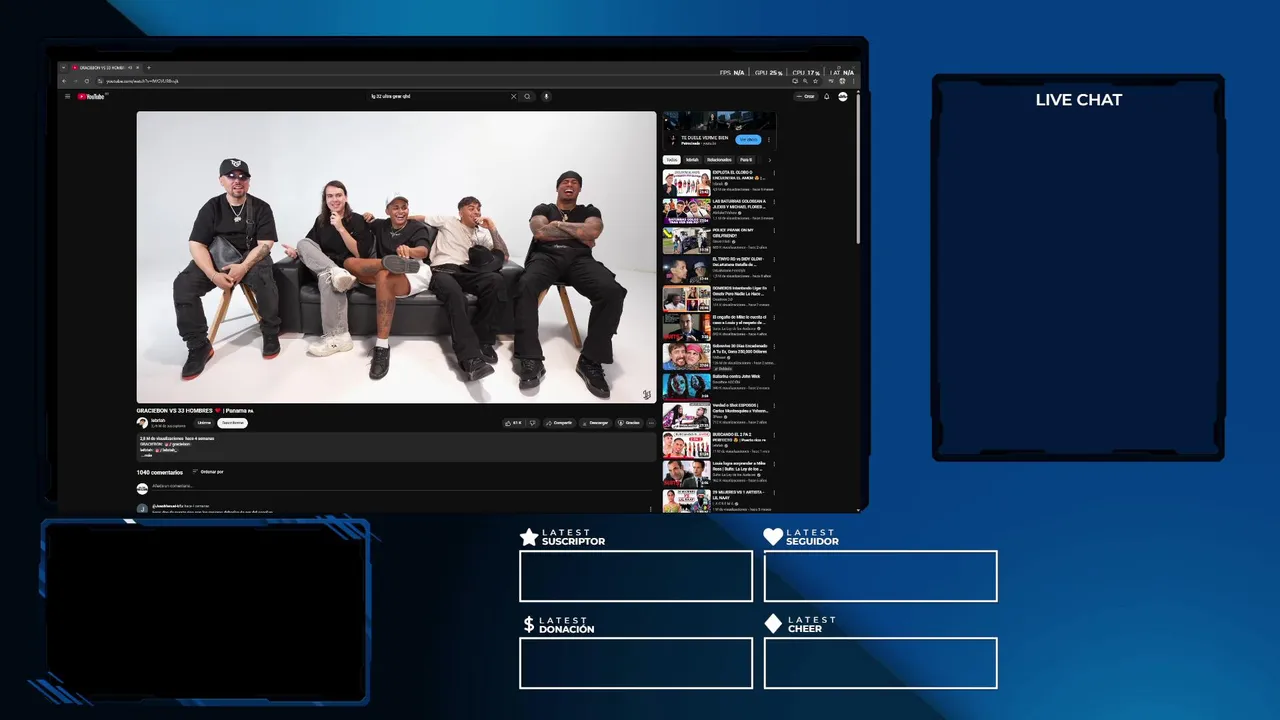Open a new browser tab
The image size is (1280, 720).
(149, 67)
